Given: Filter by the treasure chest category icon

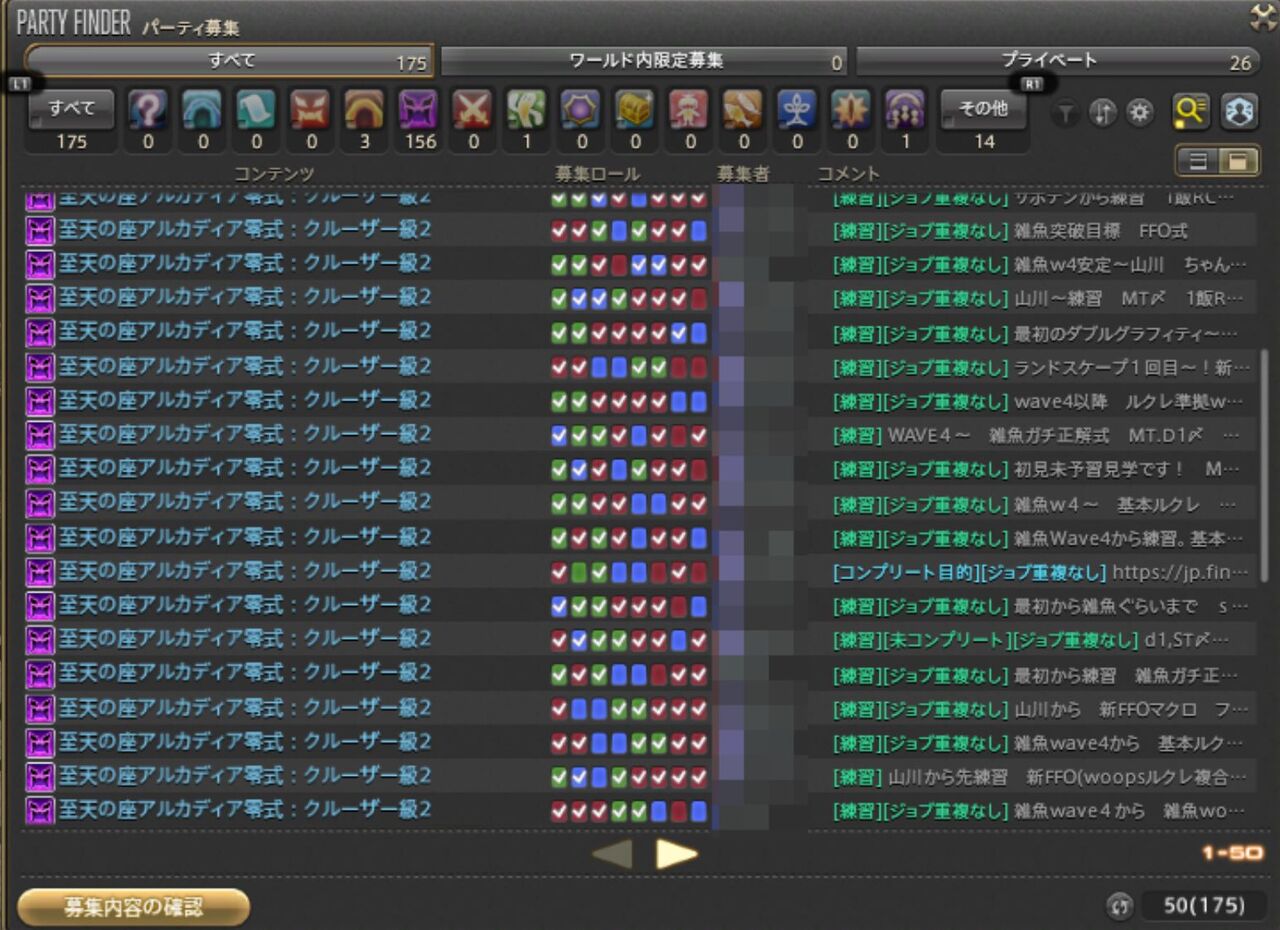Looking at the screenshot, I should coord(634,110).
